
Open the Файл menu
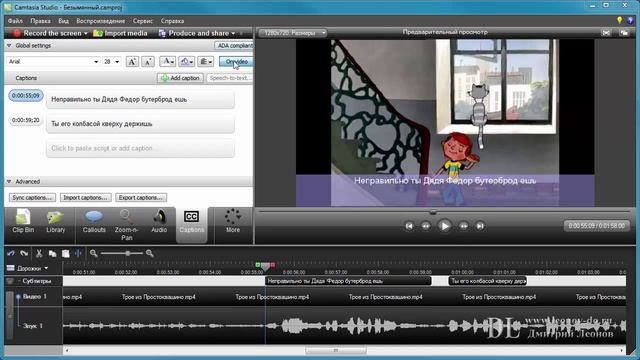tap(15, 21)
